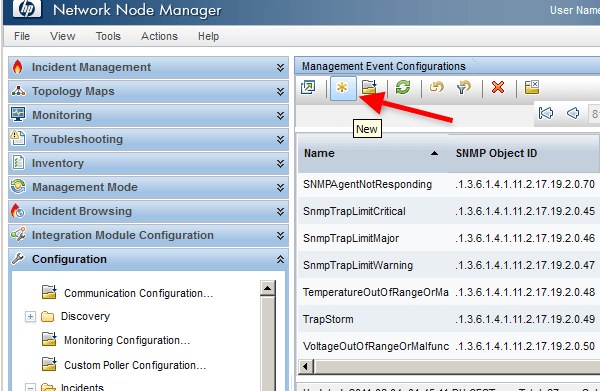Click the Communication Configuration form icon
This screenshot has width=600, height=391.
pyautogui.click(x=49, y=292)
